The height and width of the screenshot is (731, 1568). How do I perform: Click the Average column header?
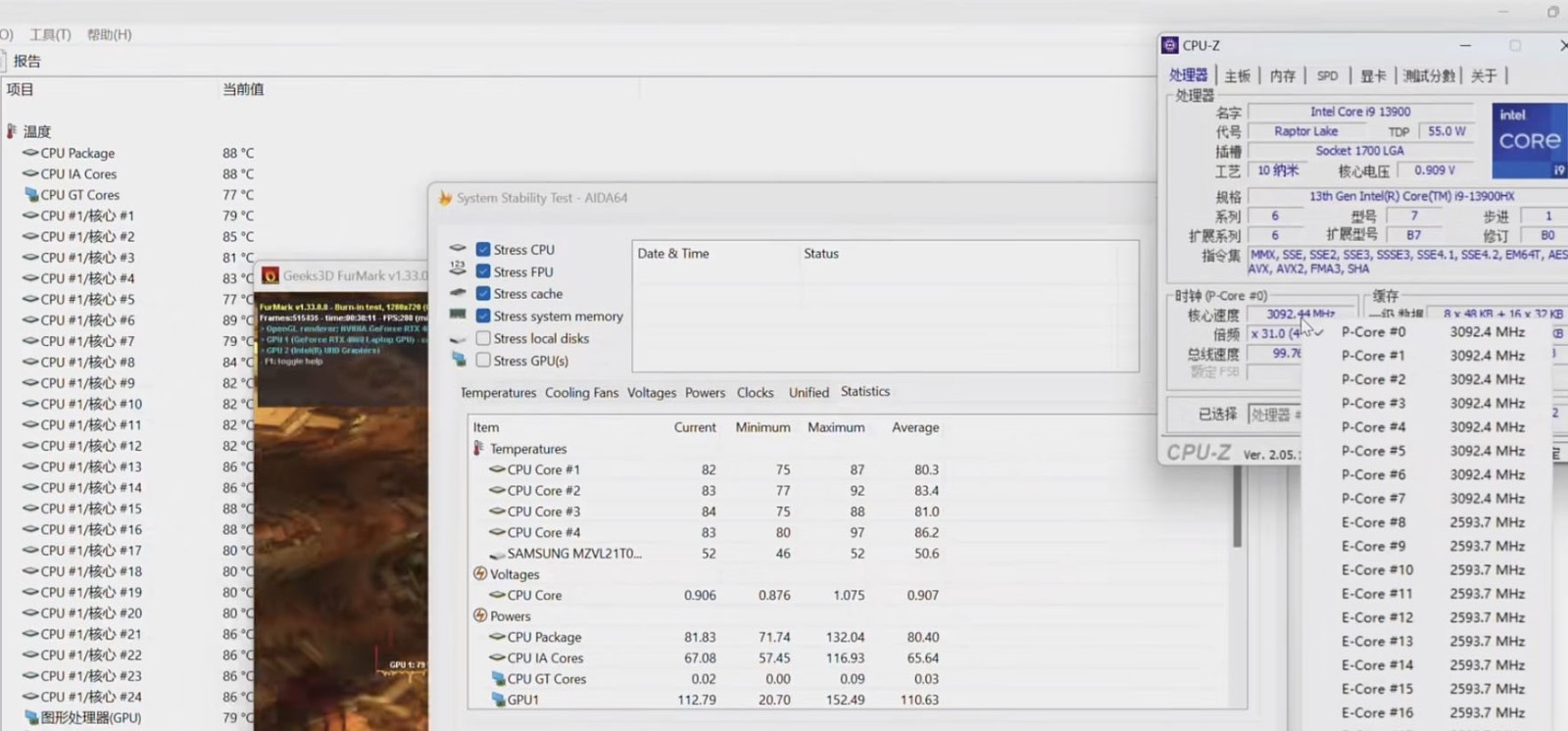915,427
